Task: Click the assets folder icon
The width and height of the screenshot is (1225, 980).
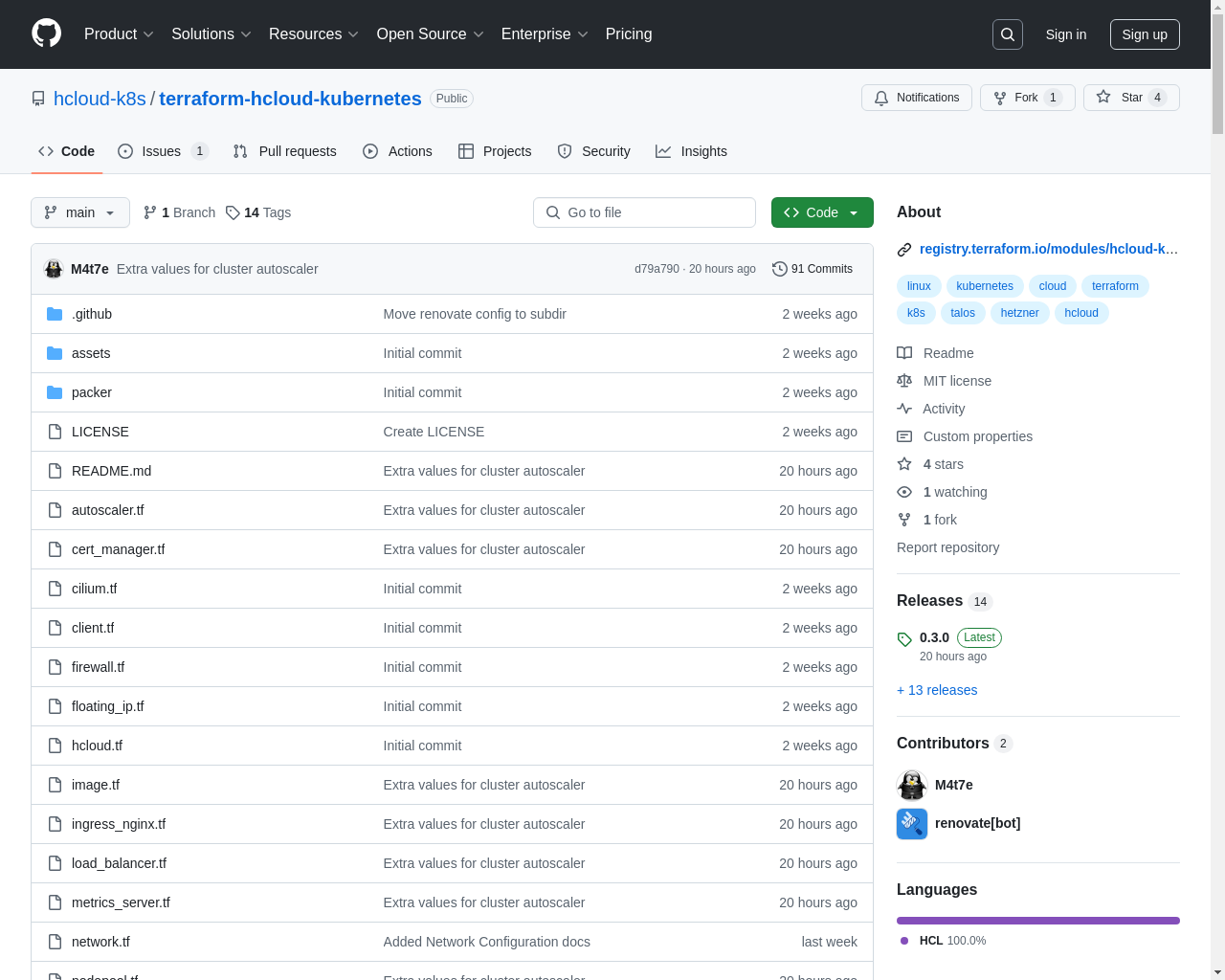Action: tap(55, 353)
